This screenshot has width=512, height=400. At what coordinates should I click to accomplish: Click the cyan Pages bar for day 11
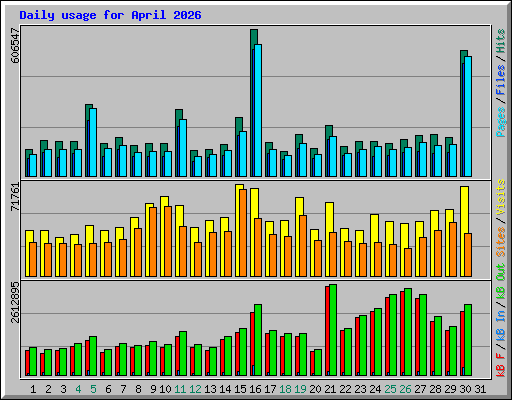tap(183, 148)
